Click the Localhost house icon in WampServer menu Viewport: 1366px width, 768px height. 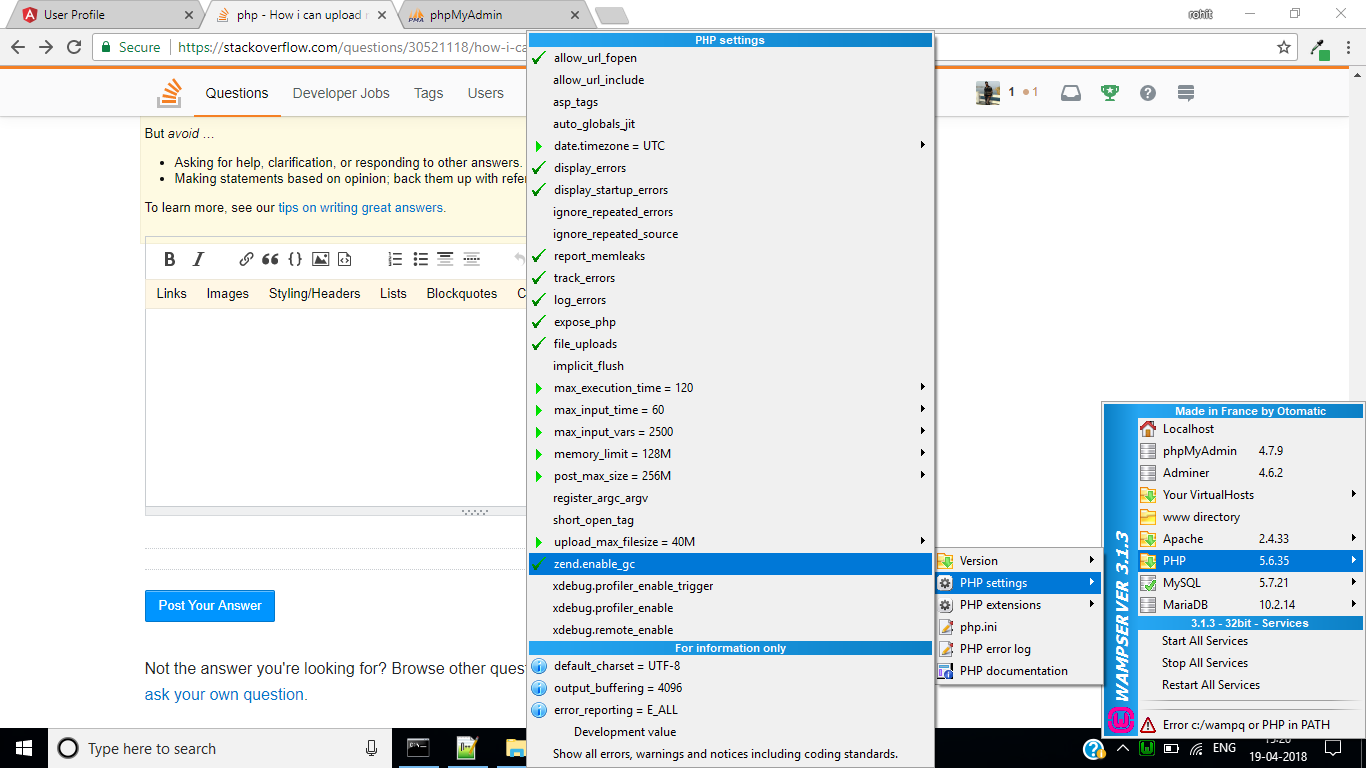pyautogui.click(x=1148, y=429)
